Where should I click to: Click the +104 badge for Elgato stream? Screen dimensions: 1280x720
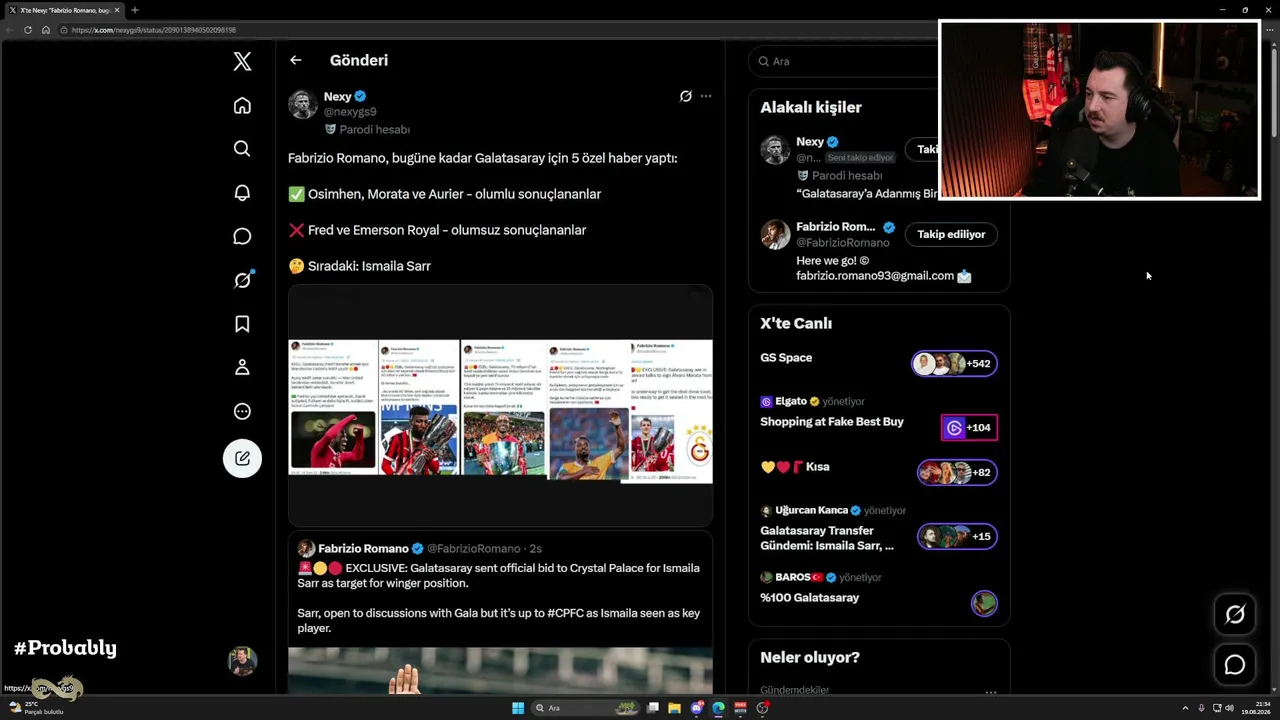click(x=968, y=428)
